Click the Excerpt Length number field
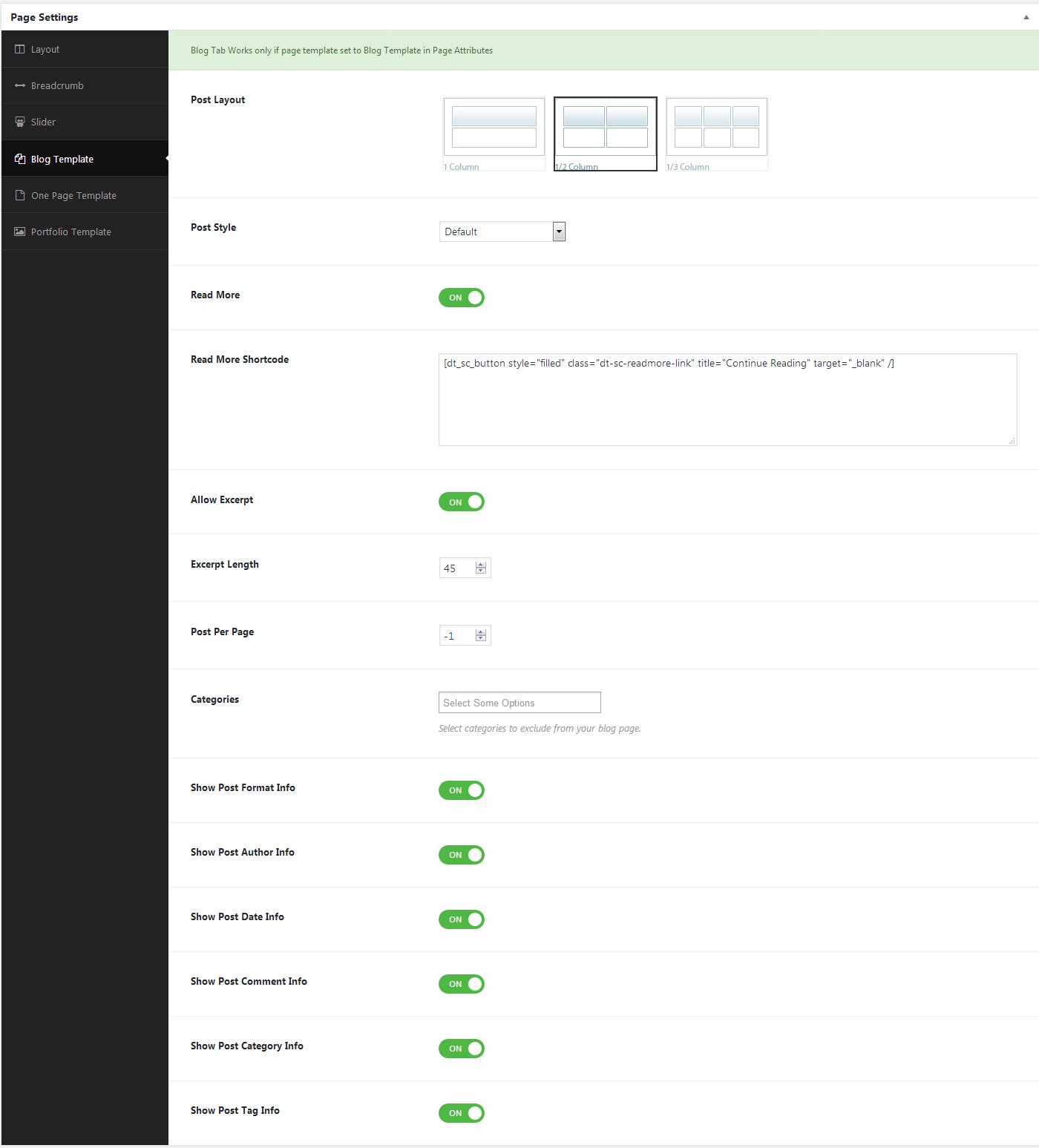 tap(465, 568)
